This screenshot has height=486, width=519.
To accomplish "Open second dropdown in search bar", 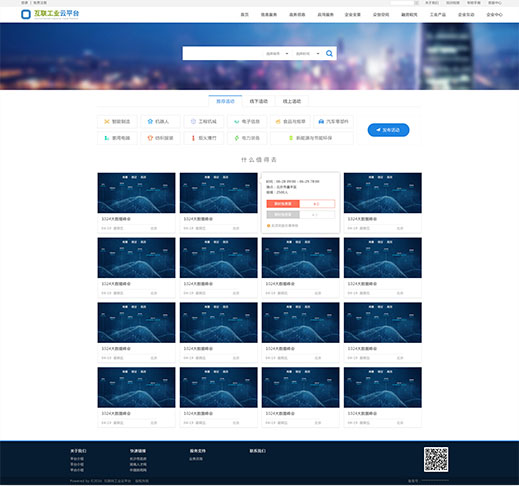I will (x=307, y=54).
